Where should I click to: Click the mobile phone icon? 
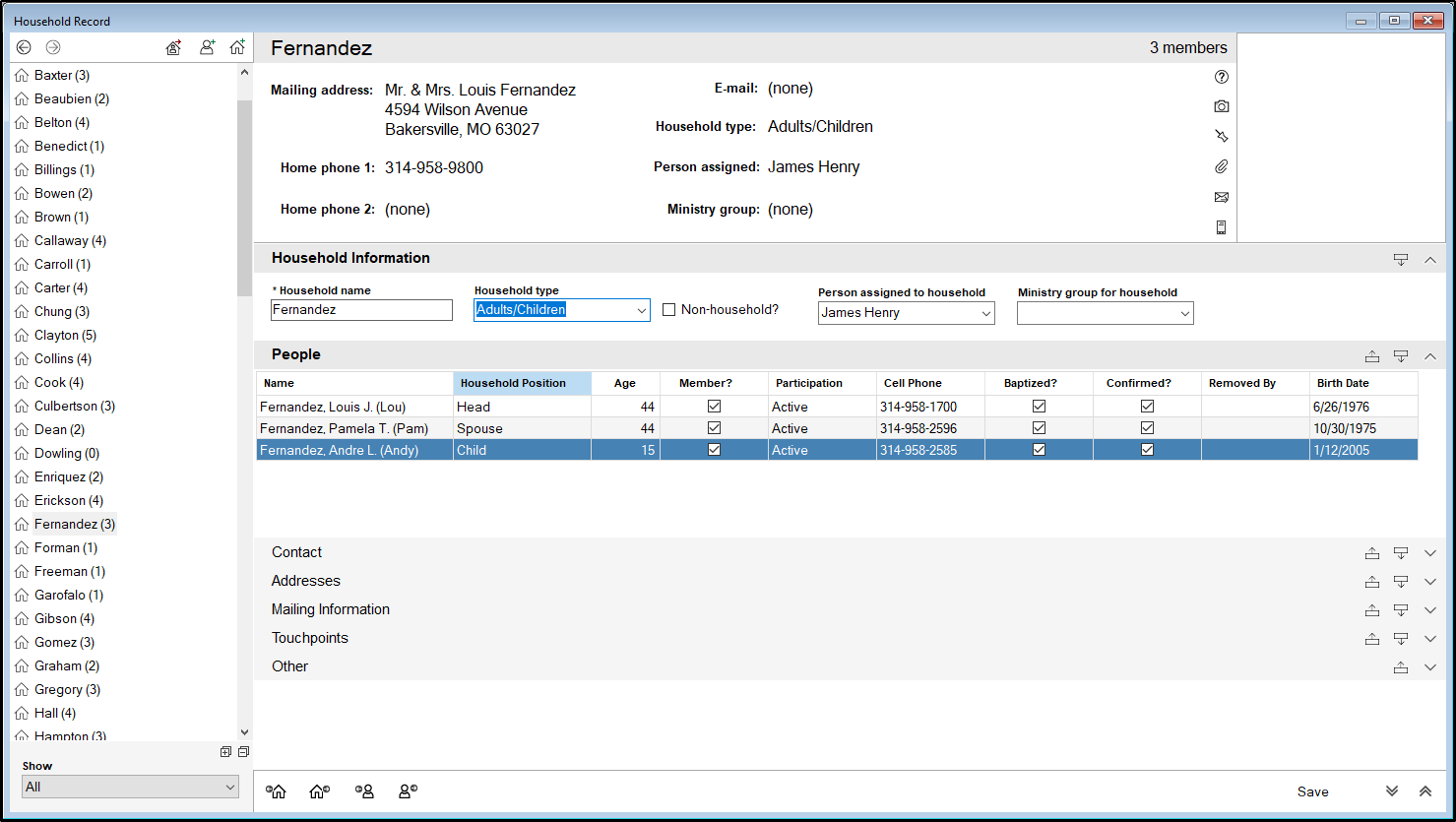click(x=1221, y=227)
